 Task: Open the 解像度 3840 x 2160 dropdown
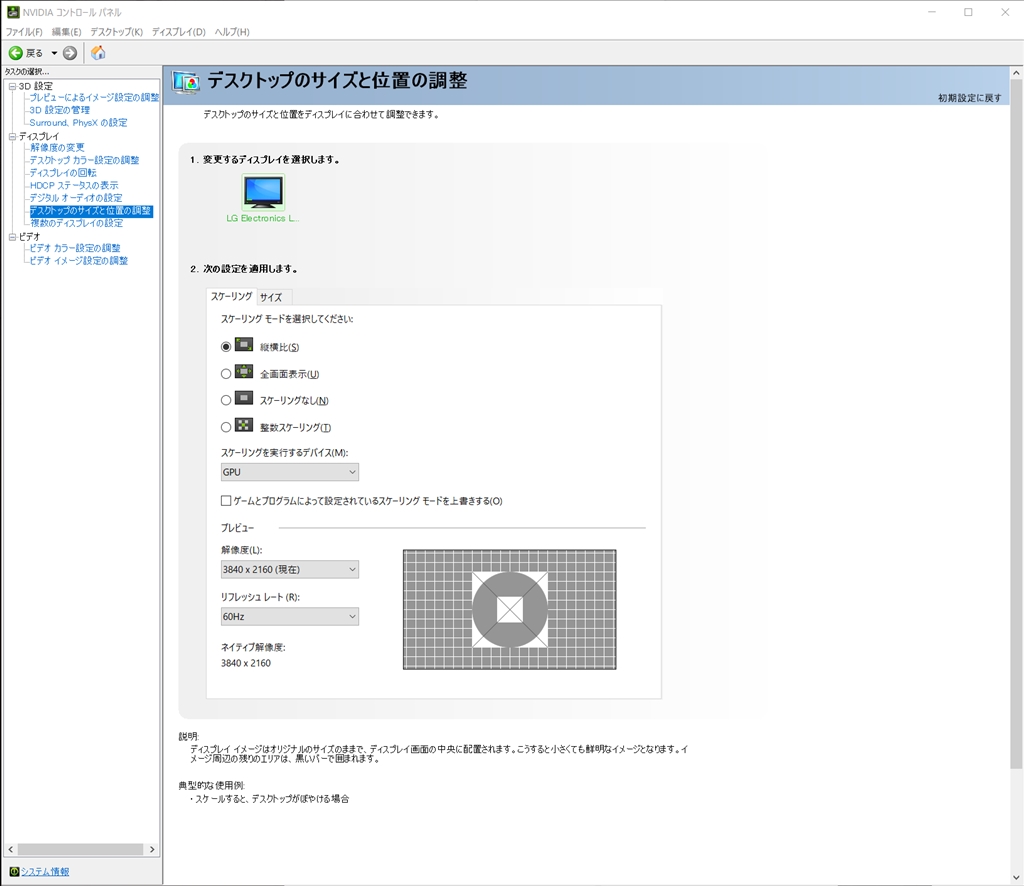coord(289,569)
